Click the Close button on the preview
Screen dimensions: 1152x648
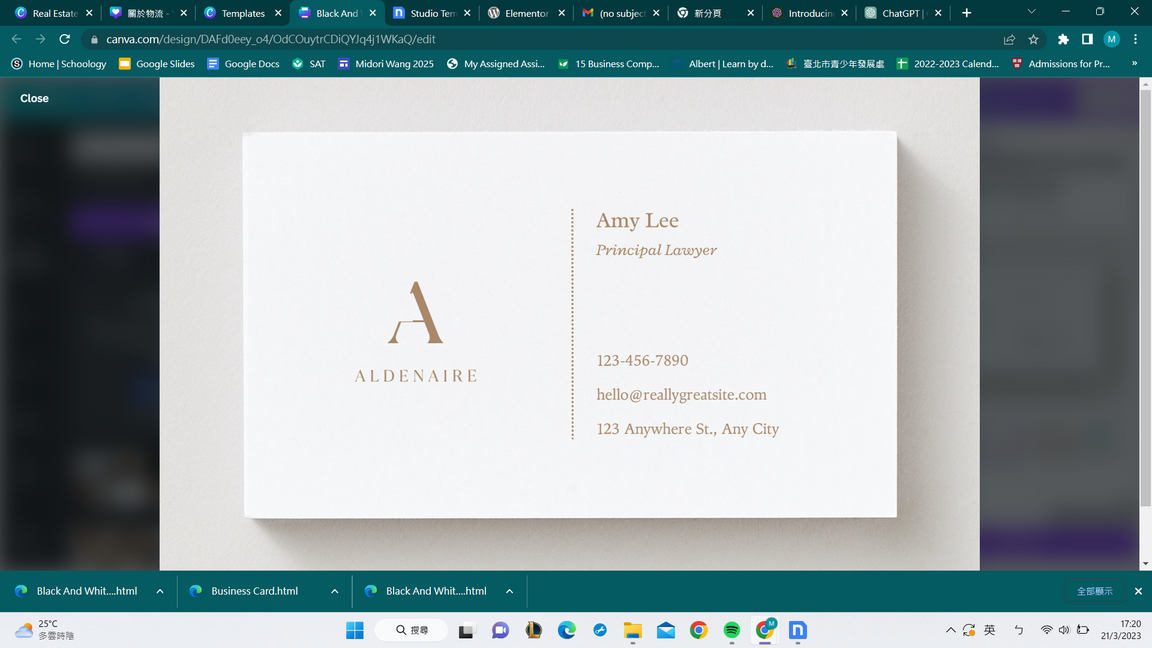coord(34,98)
